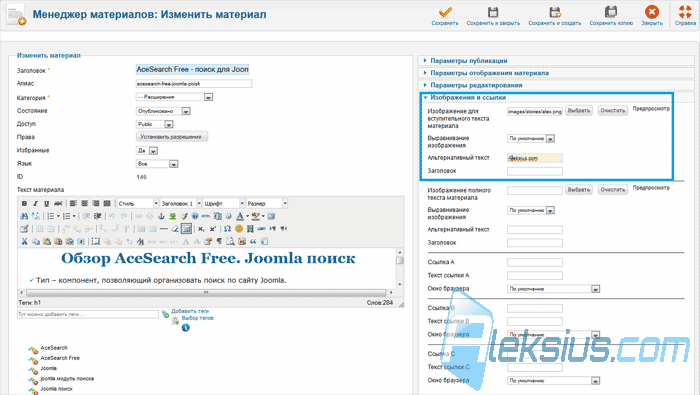Click in the Алиас input field

coord(194,83)
